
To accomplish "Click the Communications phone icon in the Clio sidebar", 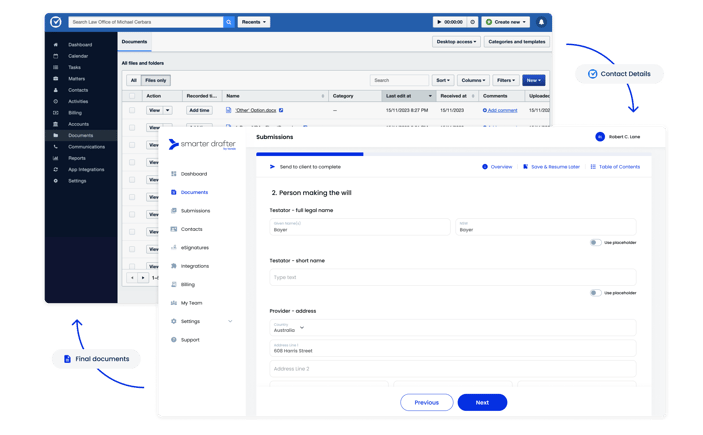I will coord(56,147).
